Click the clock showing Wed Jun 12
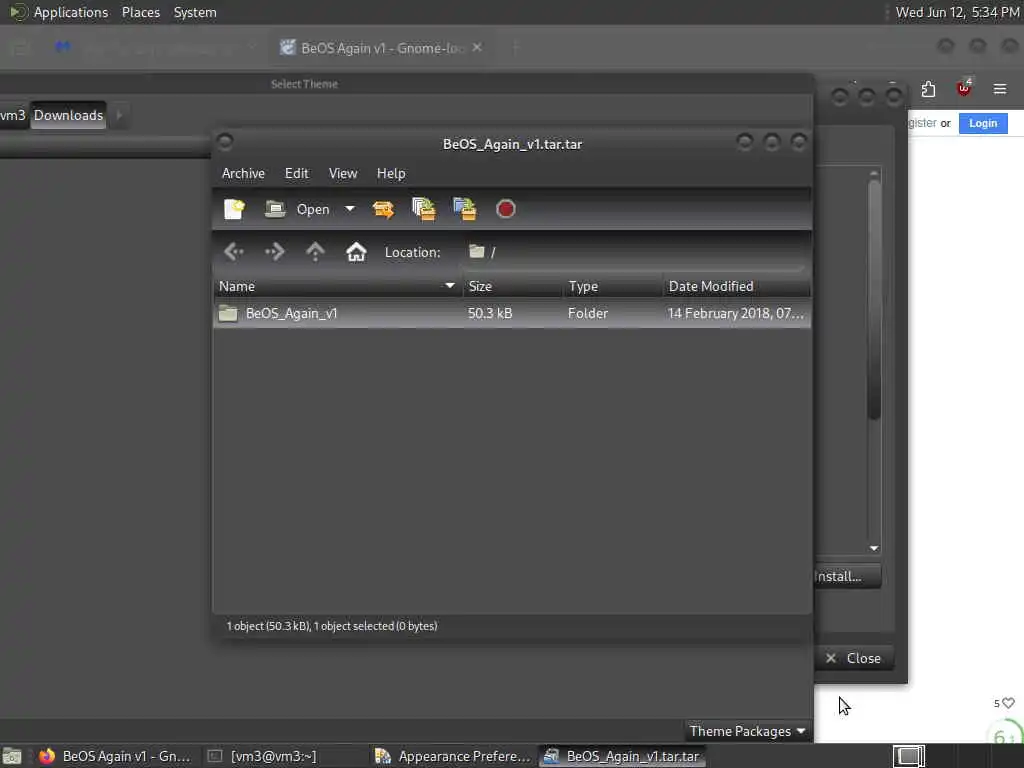The image size is (1024, 768). pyautogui.click(x=957, y=12)
